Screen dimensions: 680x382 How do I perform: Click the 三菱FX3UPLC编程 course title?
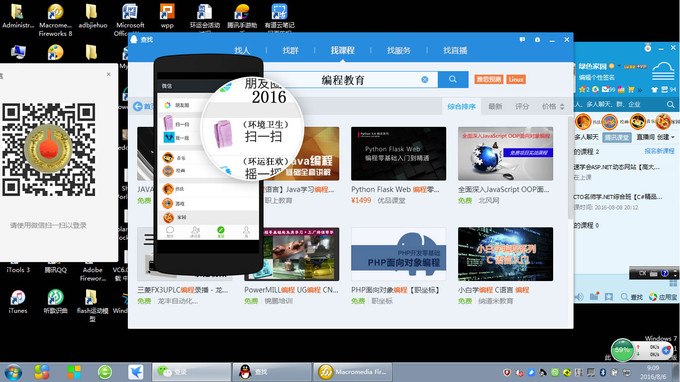point(183,290)
